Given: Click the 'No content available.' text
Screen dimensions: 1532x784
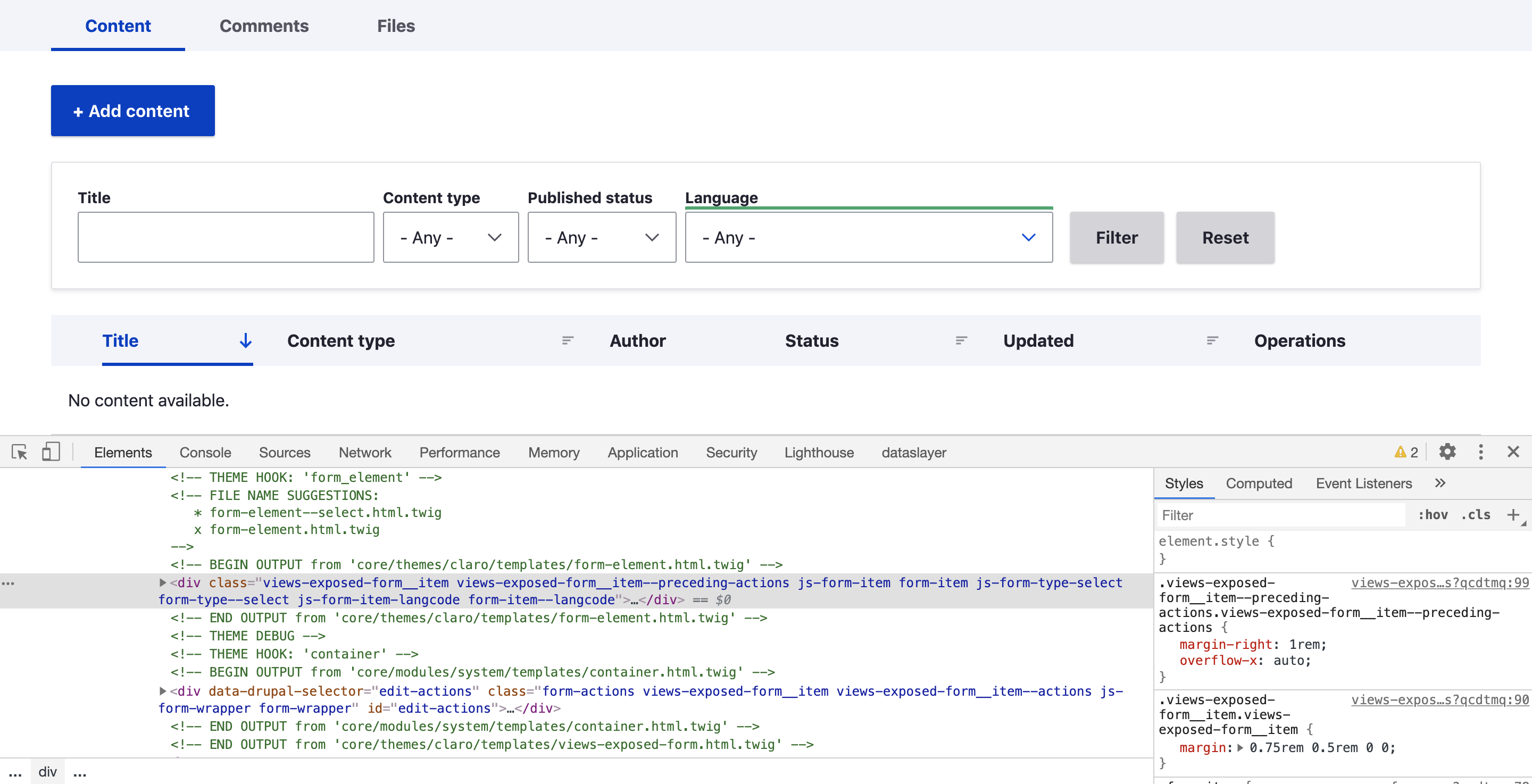Looking at the screenshot, I should (x=149, y=401).
